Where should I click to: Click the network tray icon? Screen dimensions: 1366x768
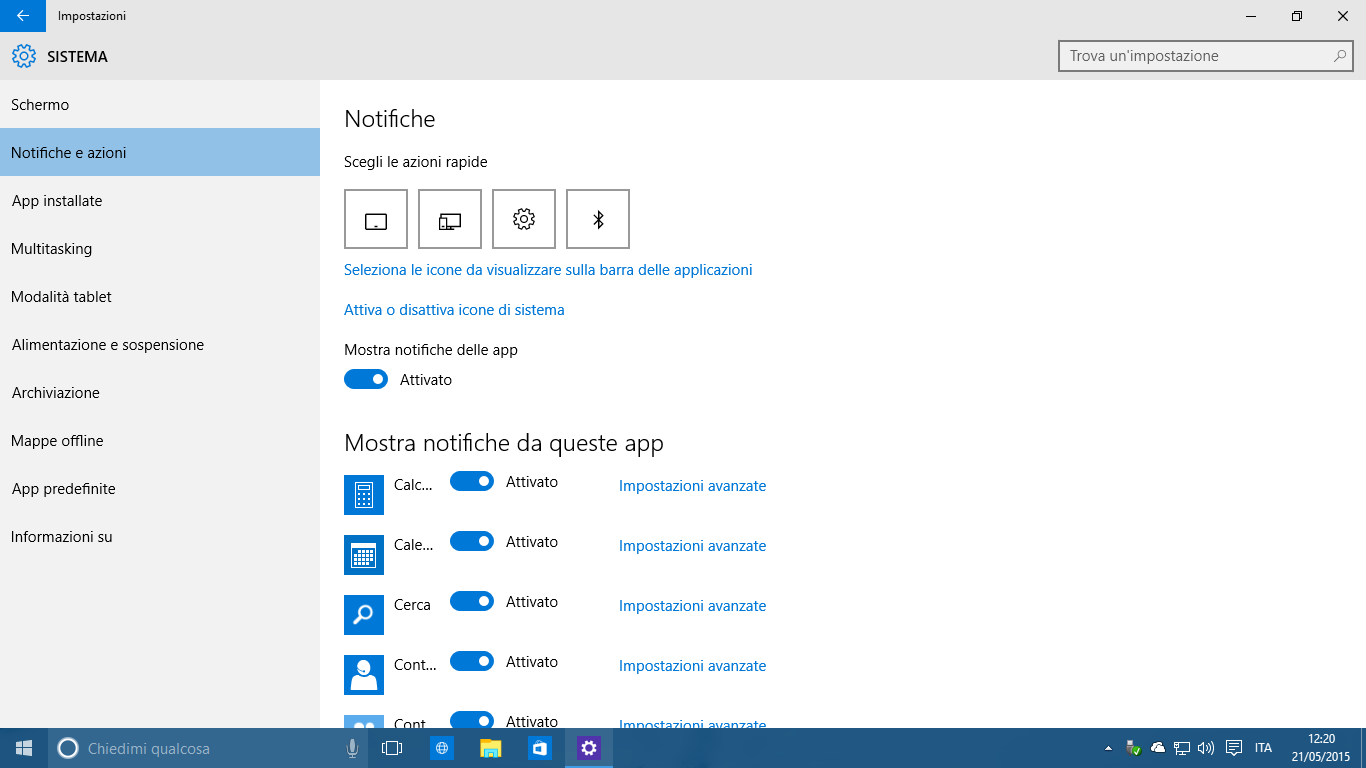[1182, 748]
